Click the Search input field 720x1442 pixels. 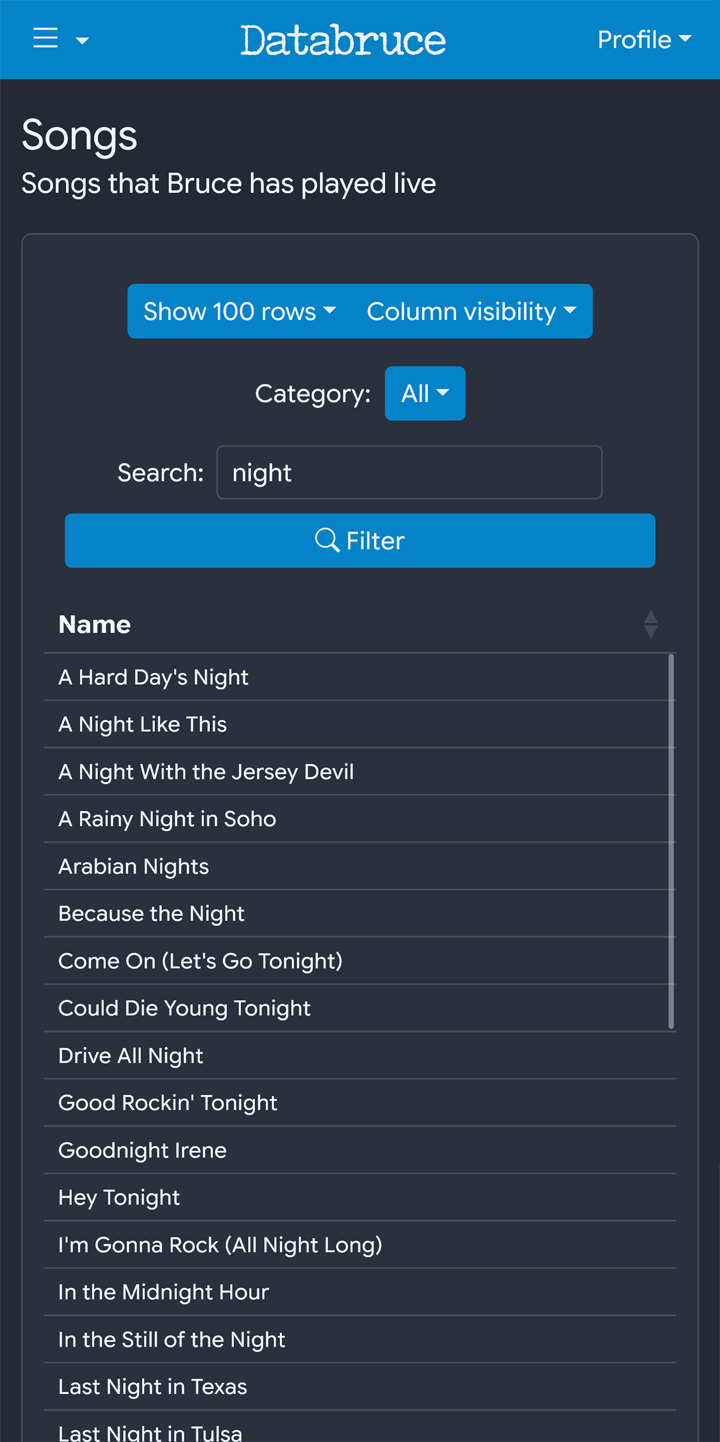tap(409, 472)
